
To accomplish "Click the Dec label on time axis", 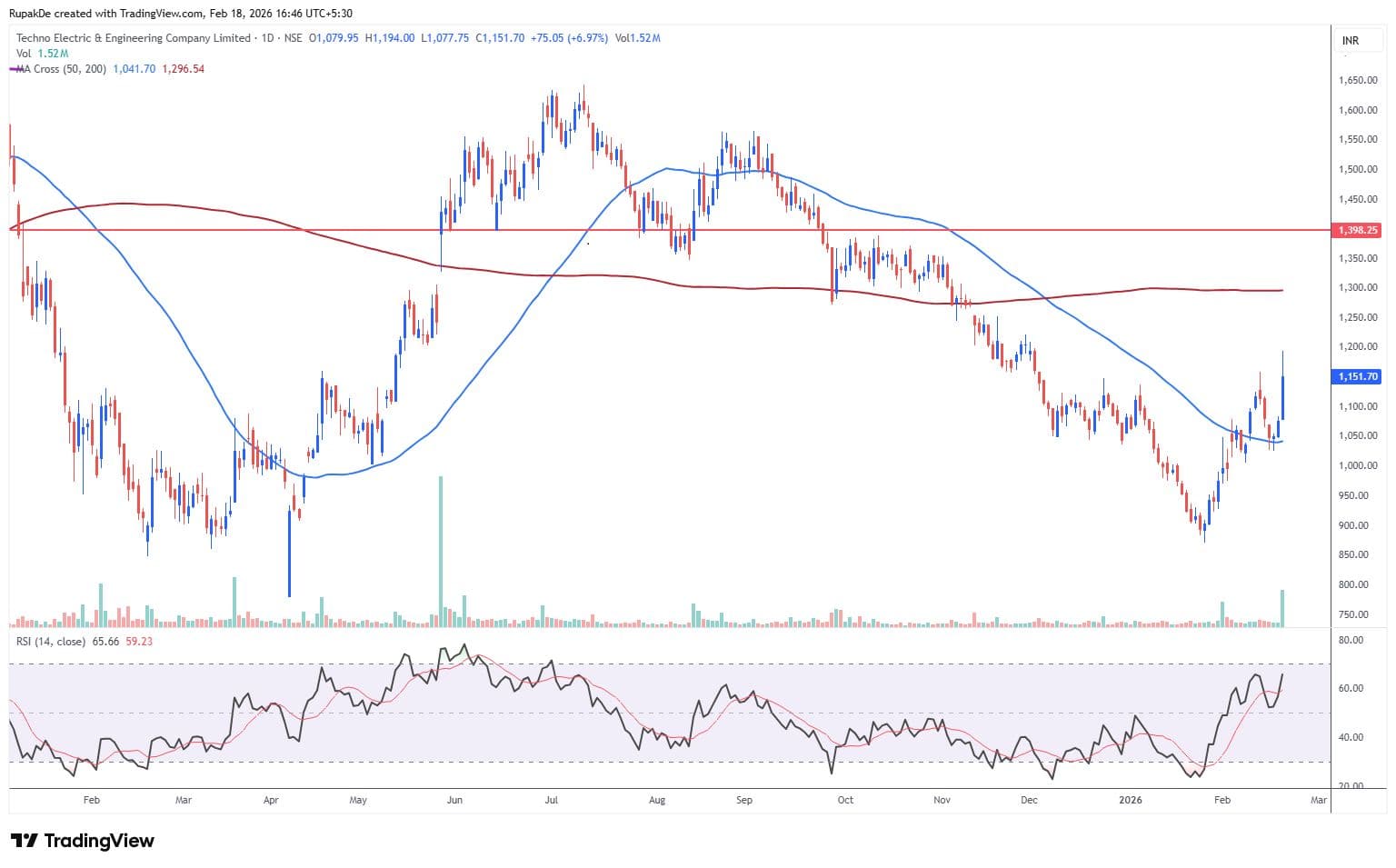I will [x=1029, y=801].
